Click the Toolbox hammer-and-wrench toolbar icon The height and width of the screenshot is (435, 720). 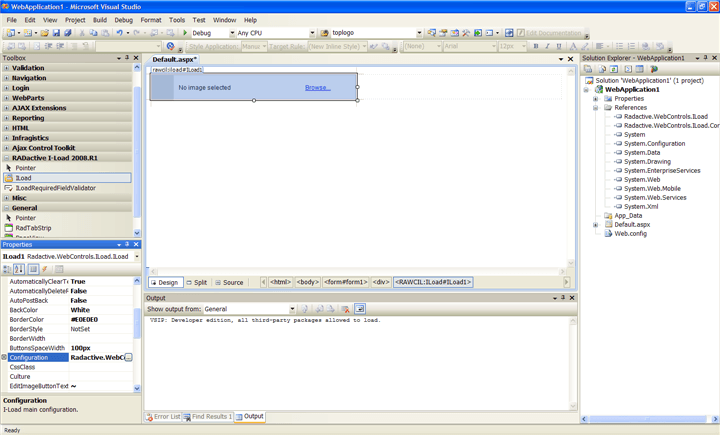(x=466, y=33)
